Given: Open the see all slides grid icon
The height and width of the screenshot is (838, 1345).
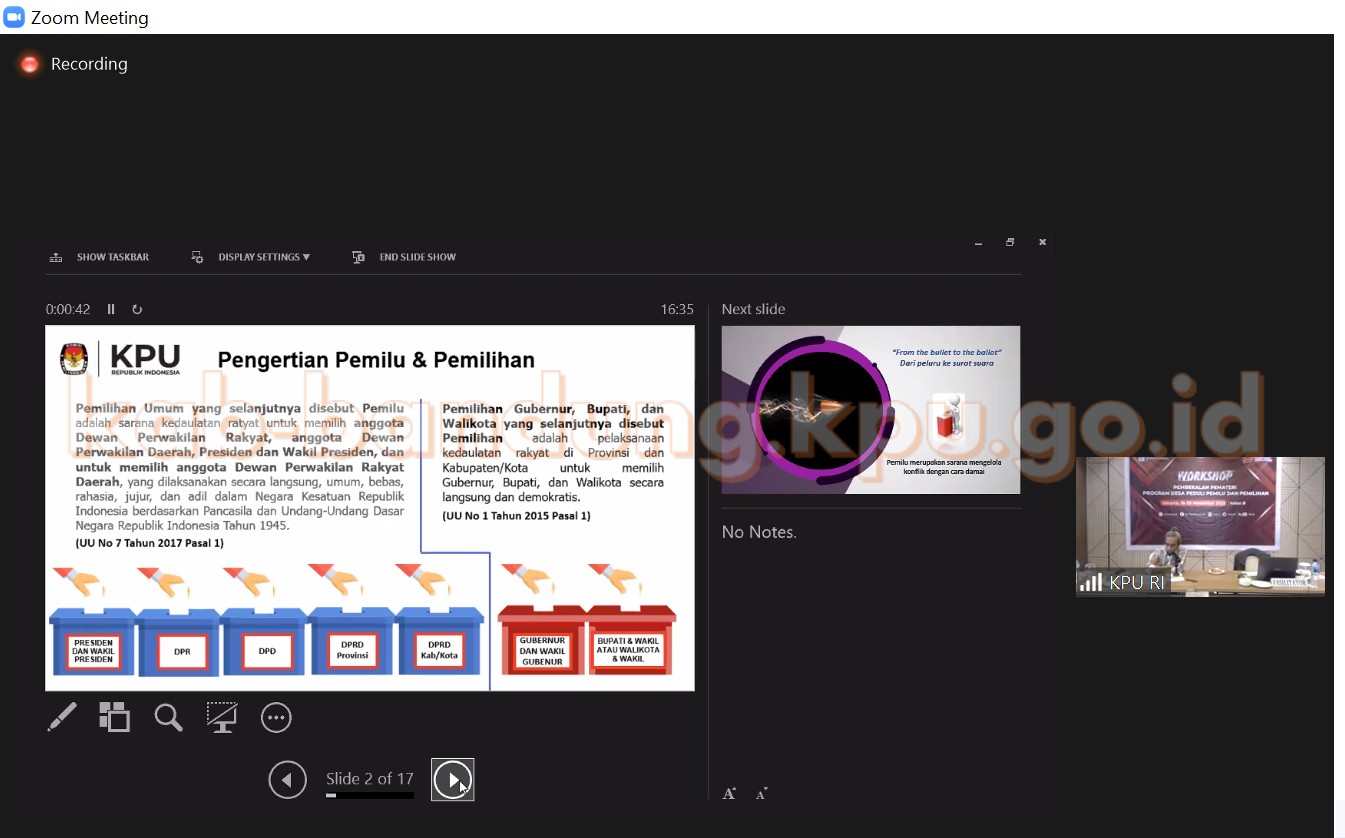Looking at the screenshot, I should point(114,717).
